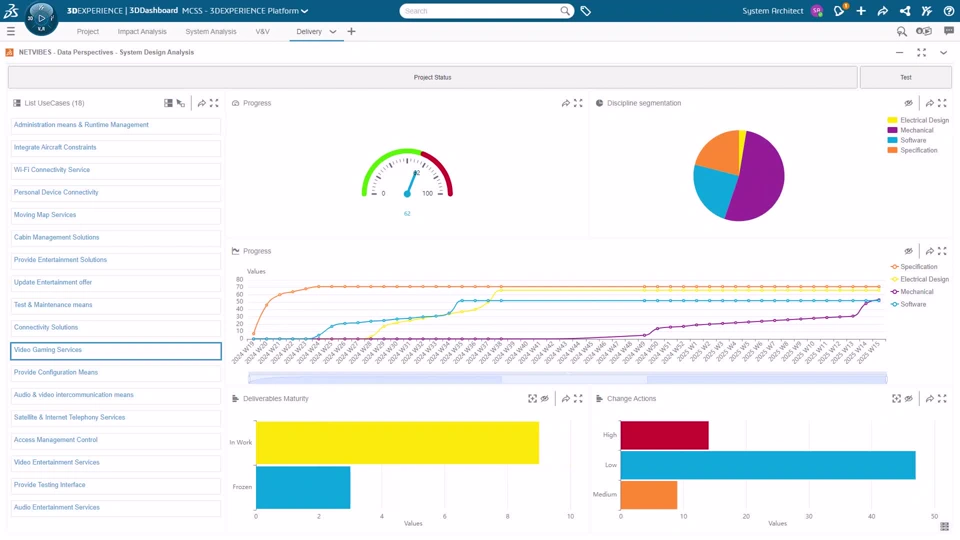Maximize the Deliverables Maturity chart
Image resolution: width=960 pixels, height=540 pixels.
click(x=578, y=399)
